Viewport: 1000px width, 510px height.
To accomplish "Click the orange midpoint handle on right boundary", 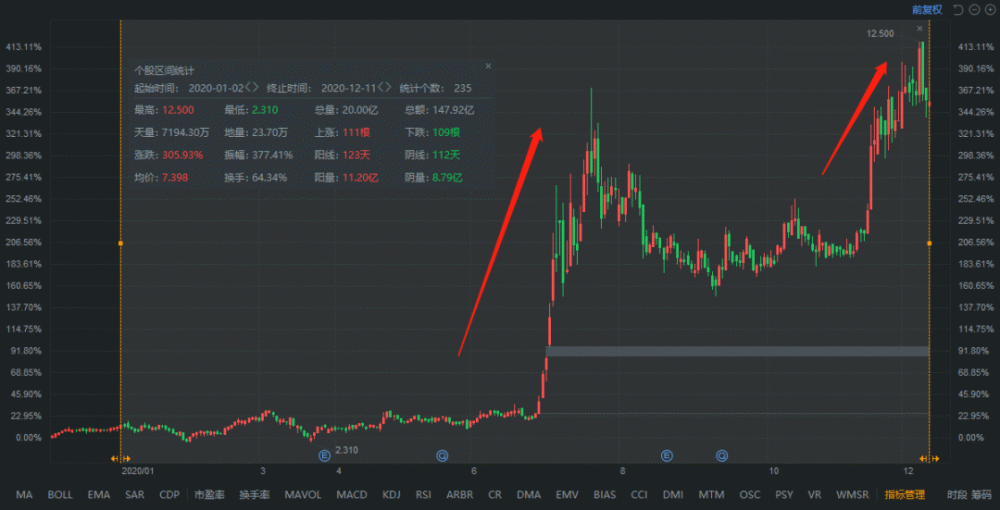I will point(929,243).
